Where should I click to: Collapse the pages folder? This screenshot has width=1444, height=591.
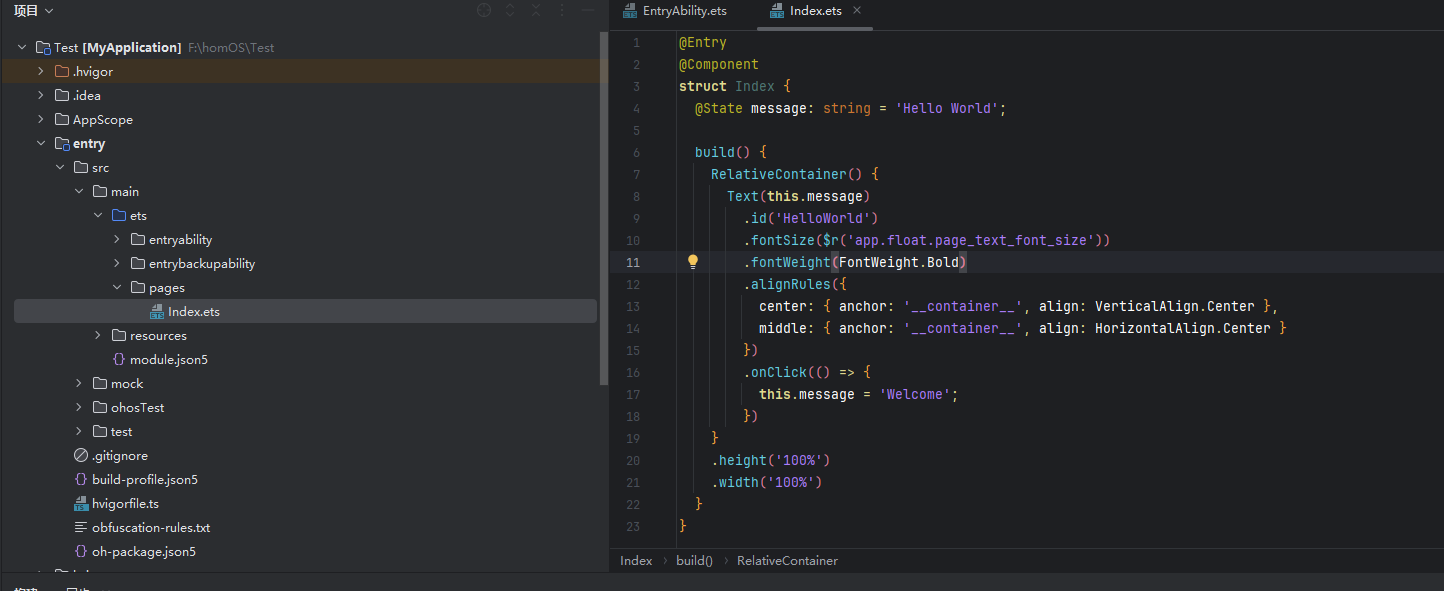(x=117, y=288)
